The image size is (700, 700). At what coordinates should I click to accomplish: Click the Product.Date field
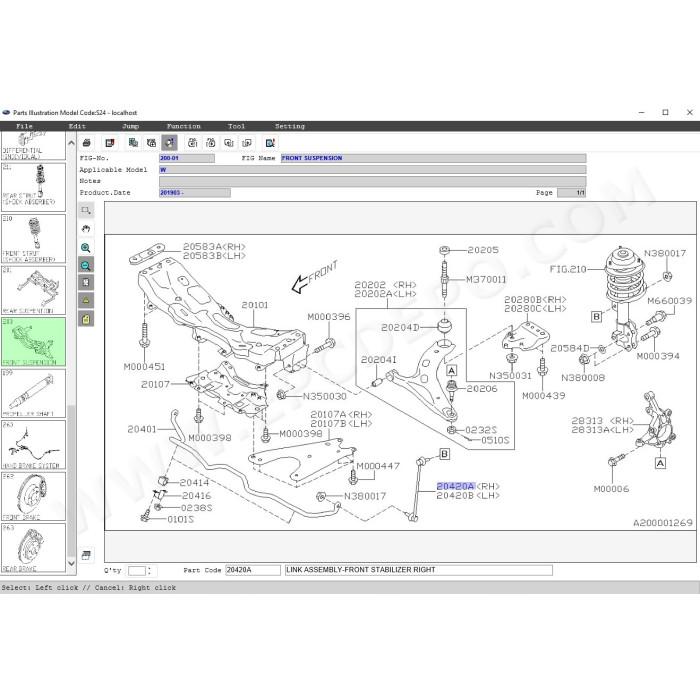pyautogui.click(x=195, y=193)
